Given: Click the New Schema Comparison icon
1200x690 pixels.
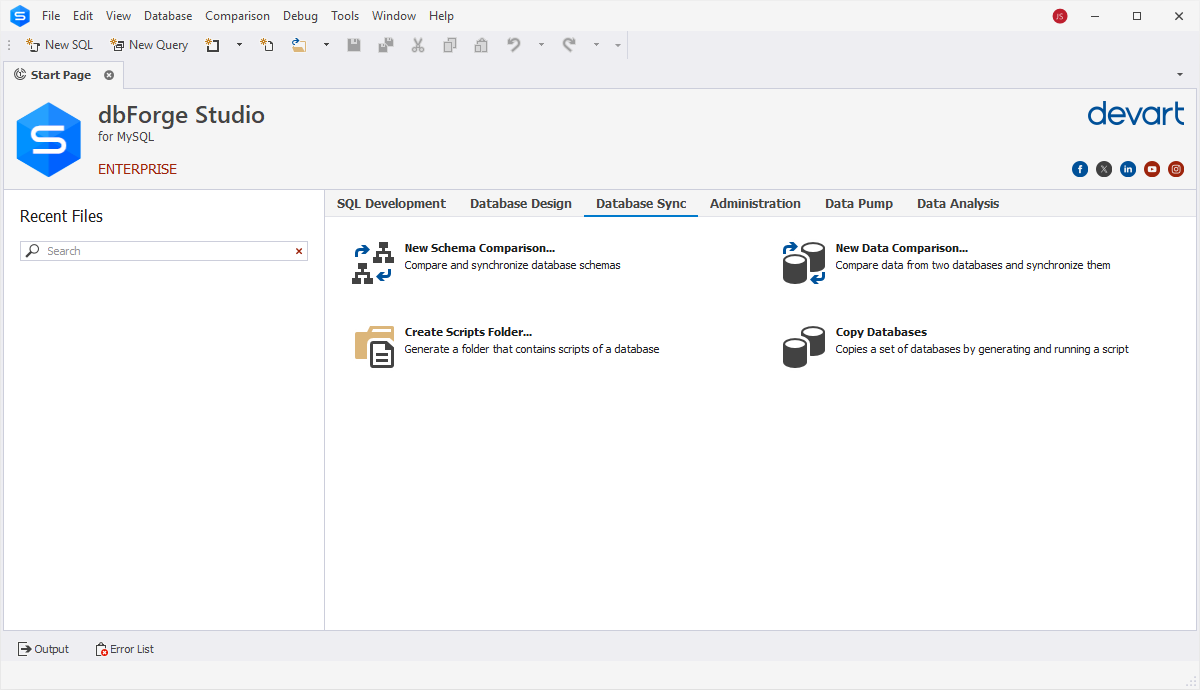Looking at the screenshot, I should click(x=373, y=263).
